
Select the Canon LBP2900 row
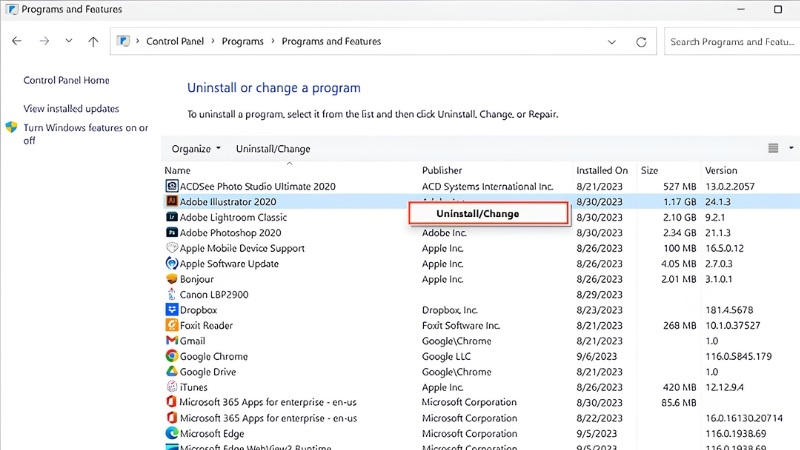[481, 294]
